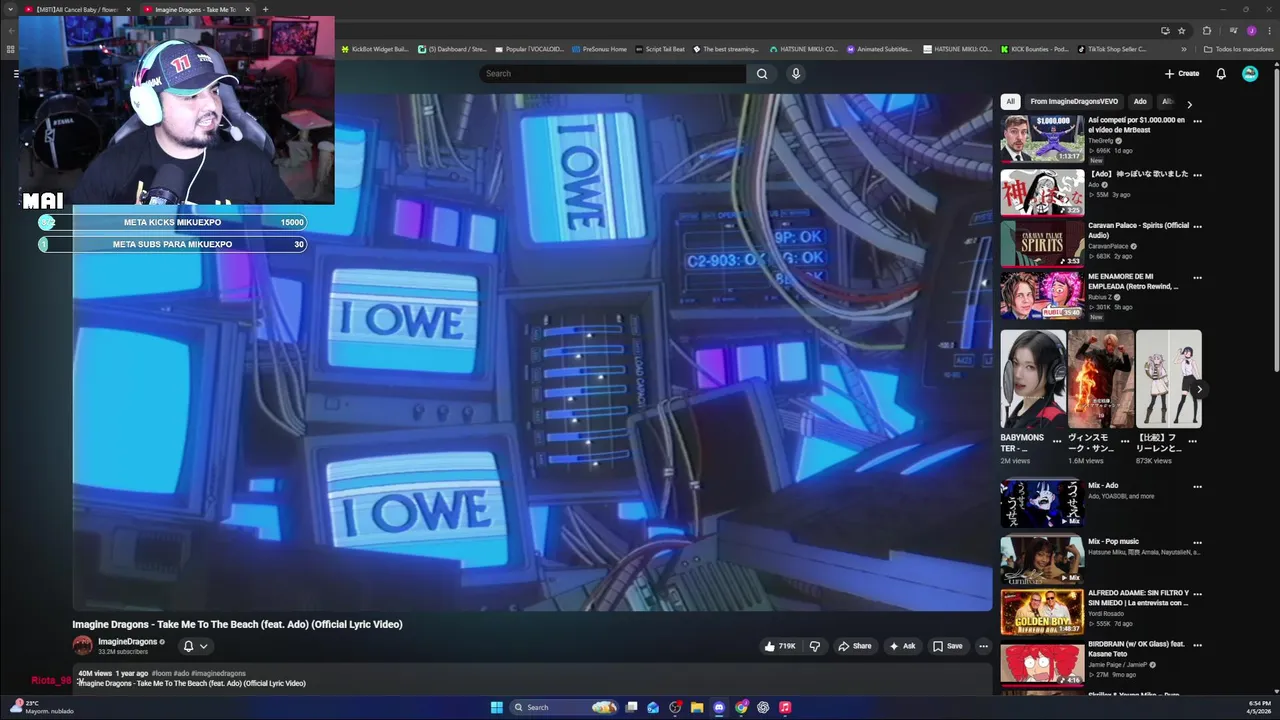Bookmark page with Chrome star icon

coord(1181,30)
